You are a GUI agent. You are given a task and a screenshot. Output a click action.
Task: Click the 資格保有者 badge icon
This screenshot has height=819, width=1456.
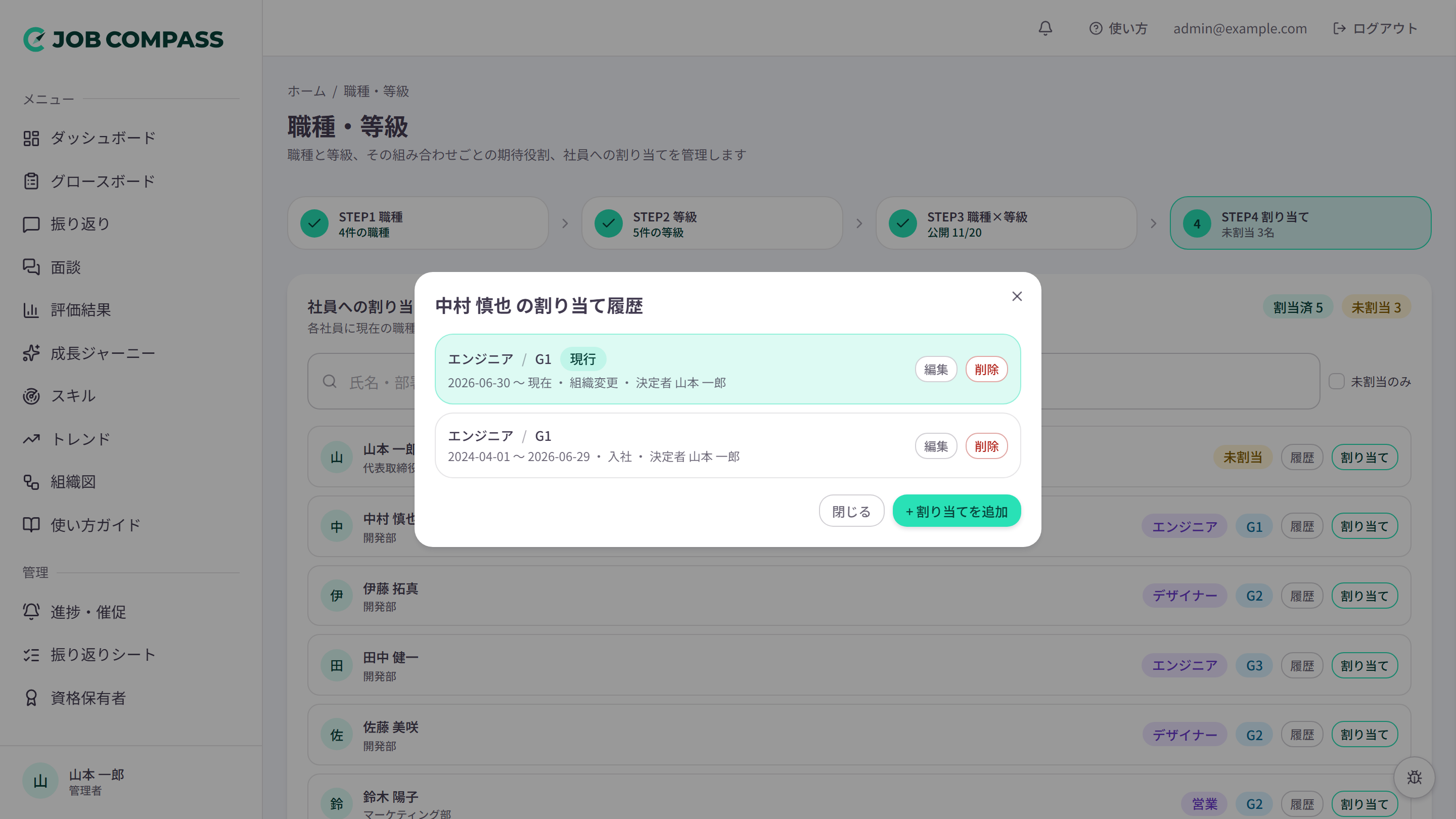click(x=31, y=698)
